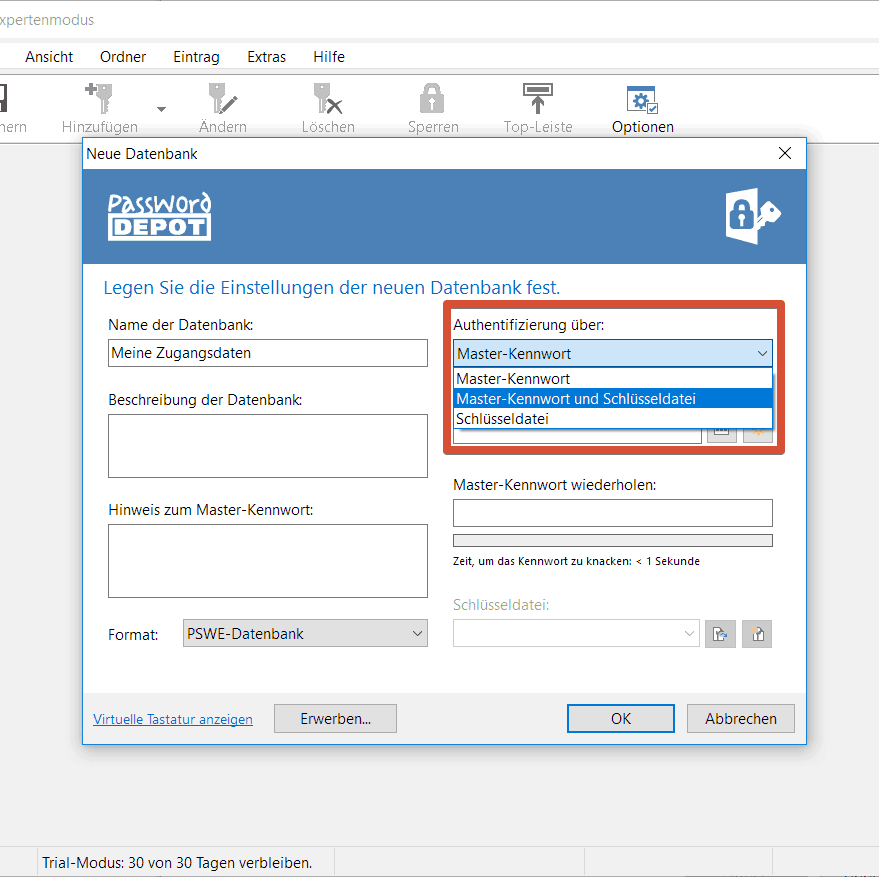Click the Hinweis zum Master-Kennwort field
The image size is (879, 879).
(268, 561)
